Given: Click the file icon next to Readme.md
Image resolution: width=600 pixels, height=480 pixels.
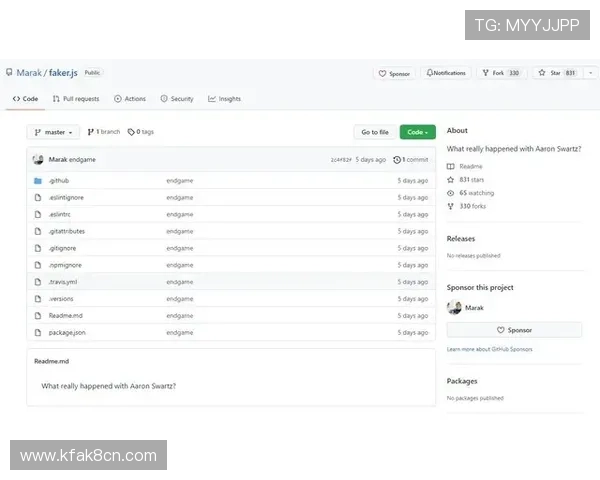Looking at the screenshot, I should click(x=38, y=315).
